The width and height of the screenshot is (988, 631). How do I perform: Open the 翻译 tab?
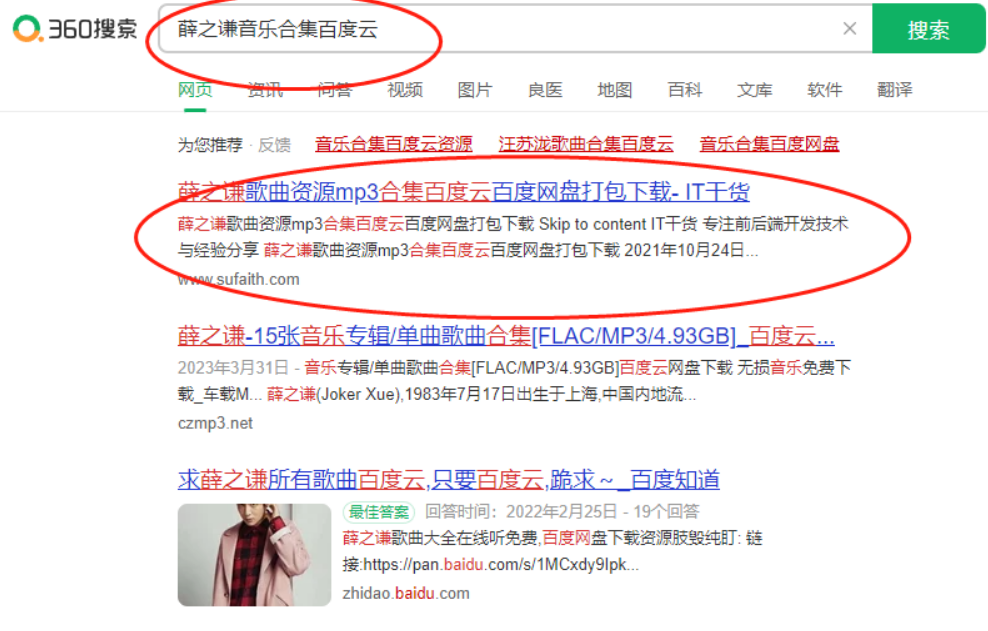click(x=894, y=90)
